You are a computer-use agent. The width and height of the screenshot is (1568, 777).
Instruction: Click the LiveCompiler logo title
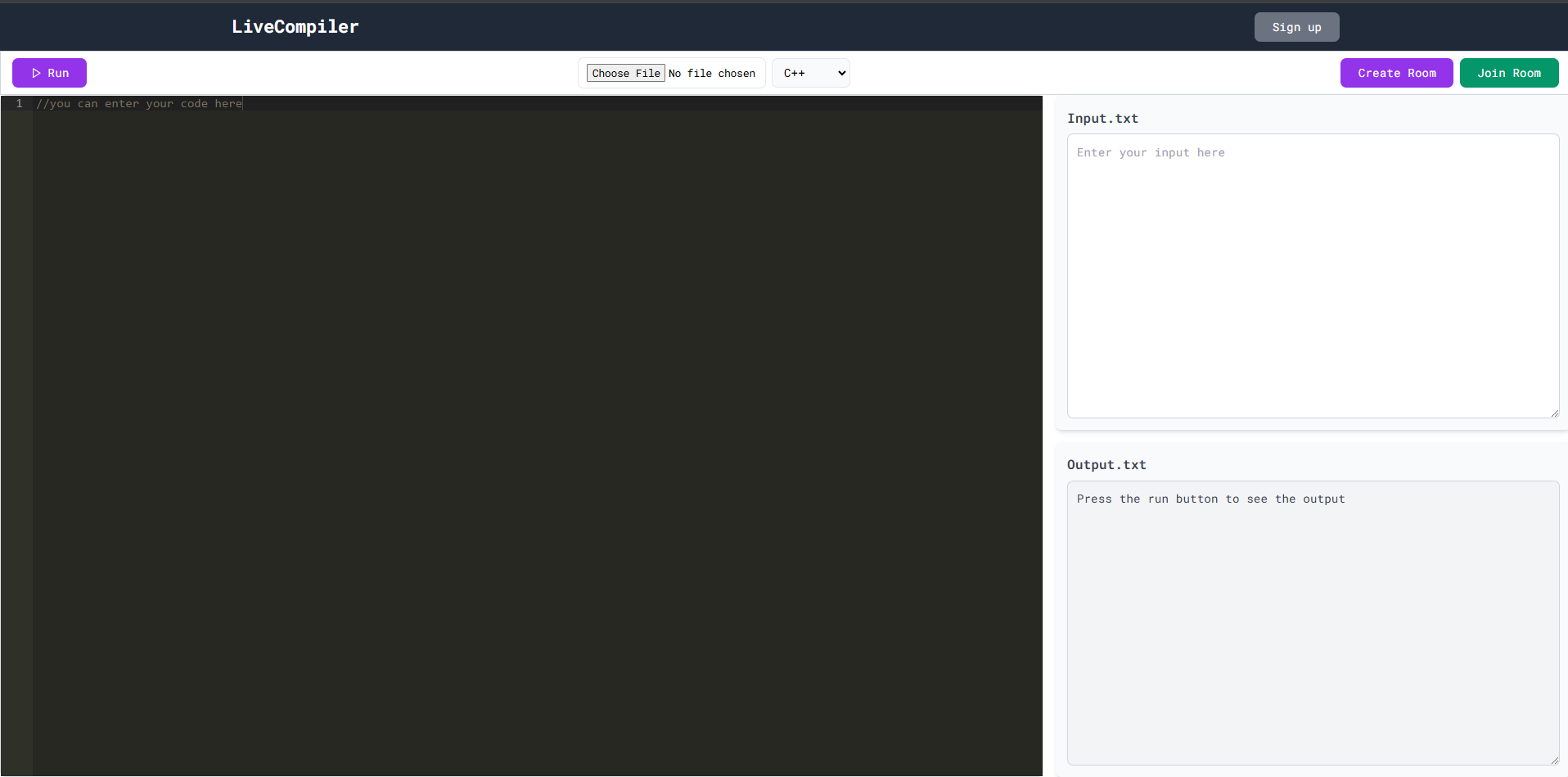pos(295,27)
